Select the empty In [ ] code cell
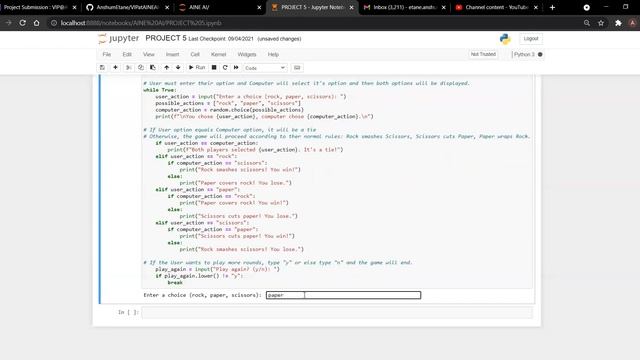 click(x=337, y=312)
